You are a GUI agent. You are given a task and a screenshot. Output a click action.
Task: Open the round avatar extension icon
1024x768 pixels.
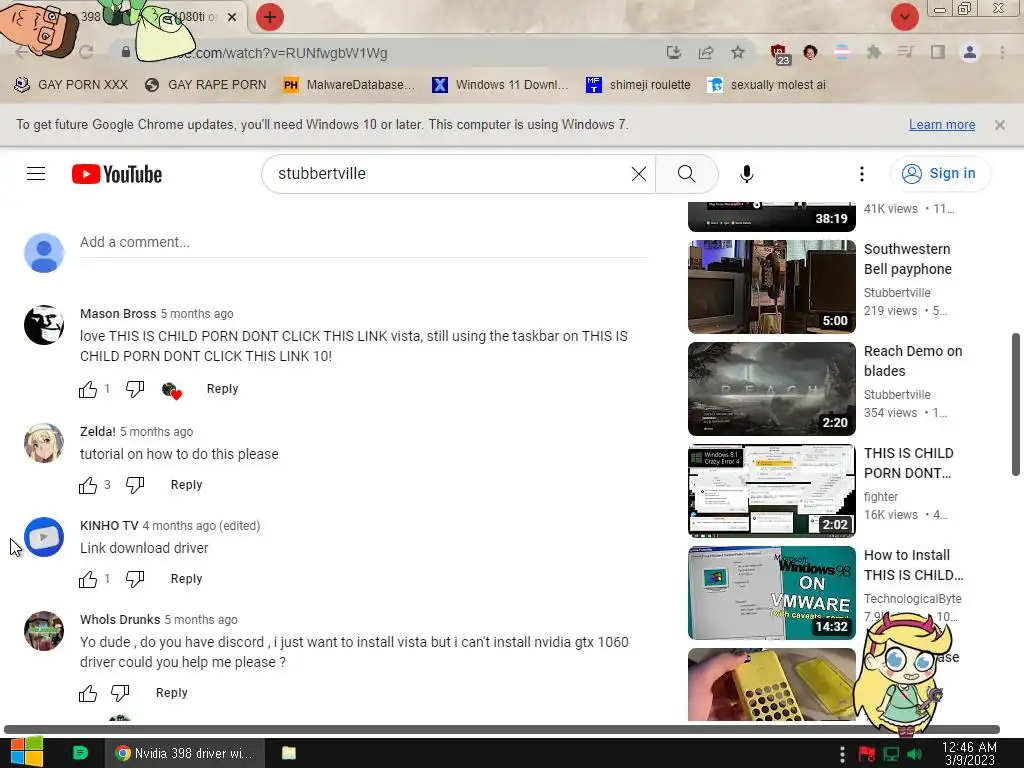click(x=810, y=52)
